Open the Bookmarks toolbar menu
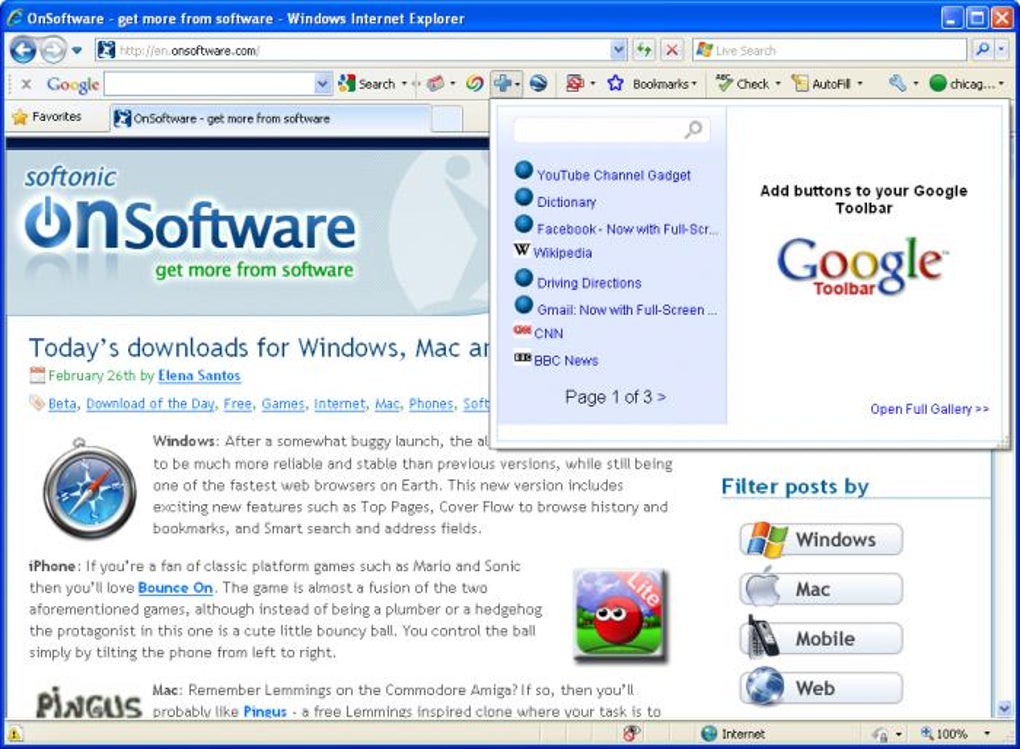 664,84
